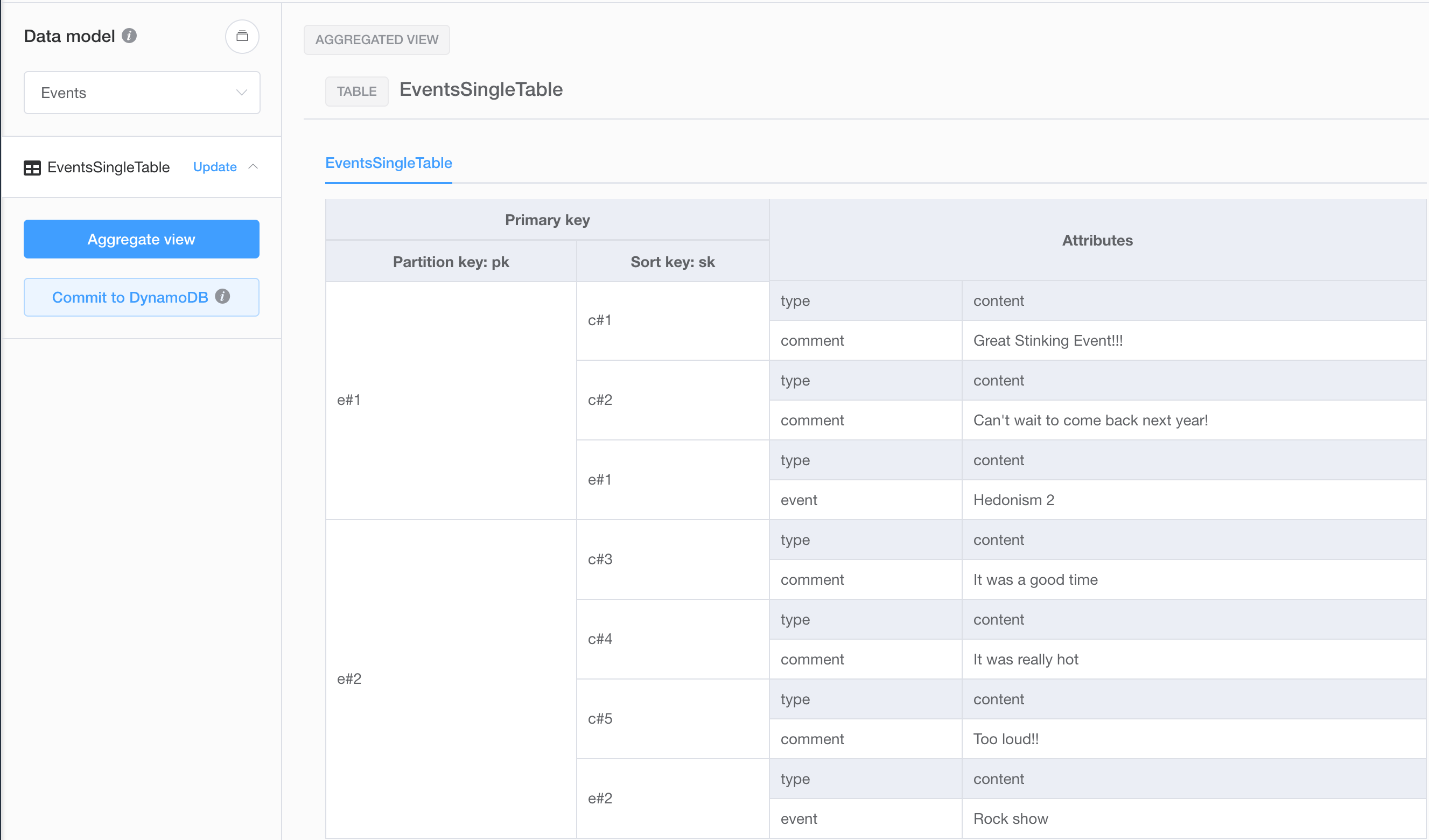The image size is (1429, 840).
Task: Select the EventsSingleTable tab
Action: tap(388, 163)
